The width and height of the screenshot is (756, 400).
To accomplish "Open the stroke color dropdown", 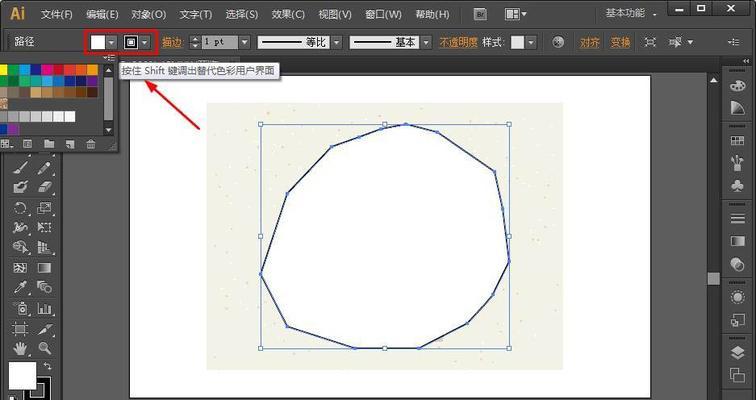I will click(x=146, y=43).
